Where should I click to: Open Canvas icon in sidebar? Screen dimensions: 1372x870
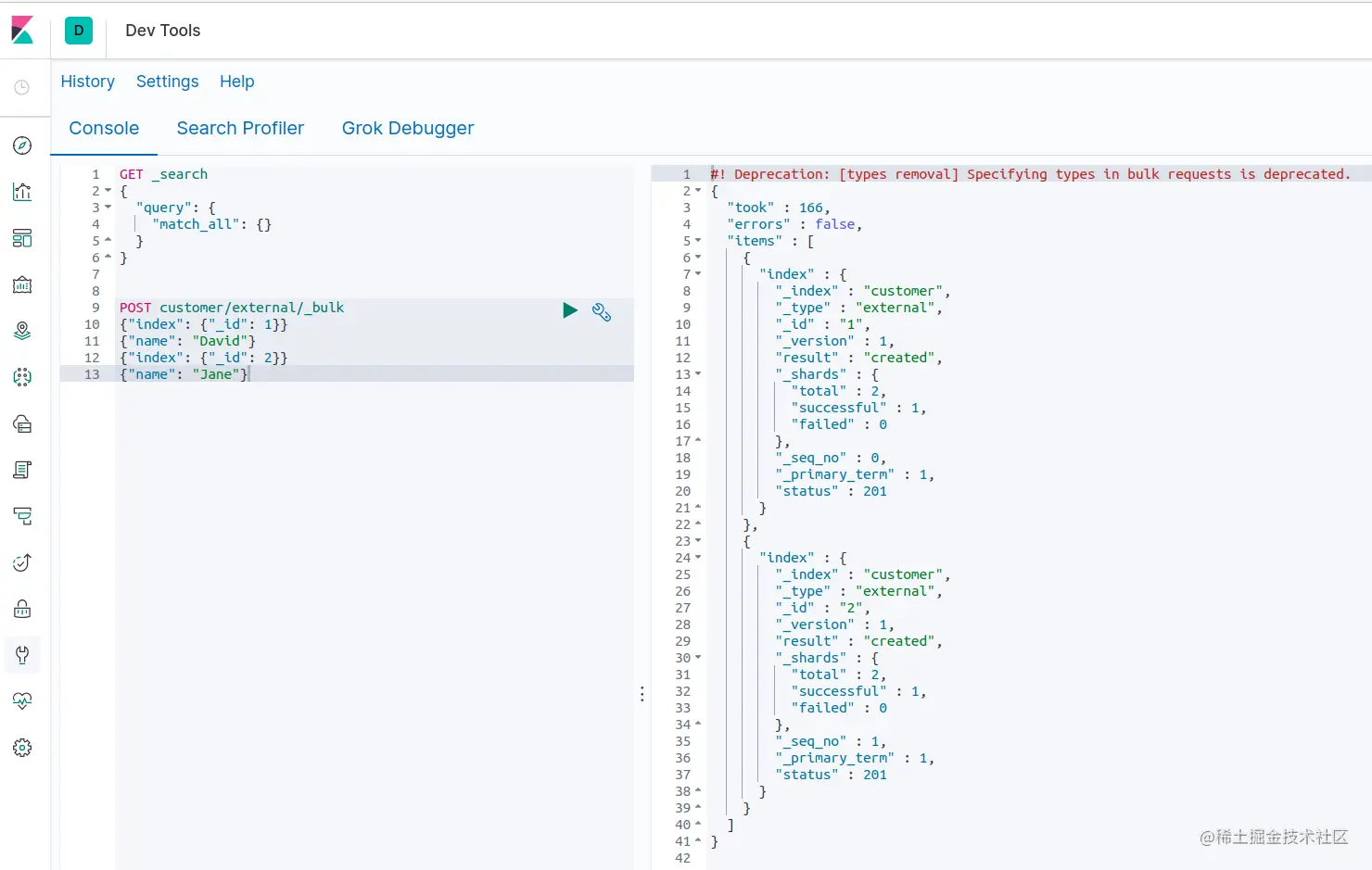pyautogui.click(x=22, y=284)
